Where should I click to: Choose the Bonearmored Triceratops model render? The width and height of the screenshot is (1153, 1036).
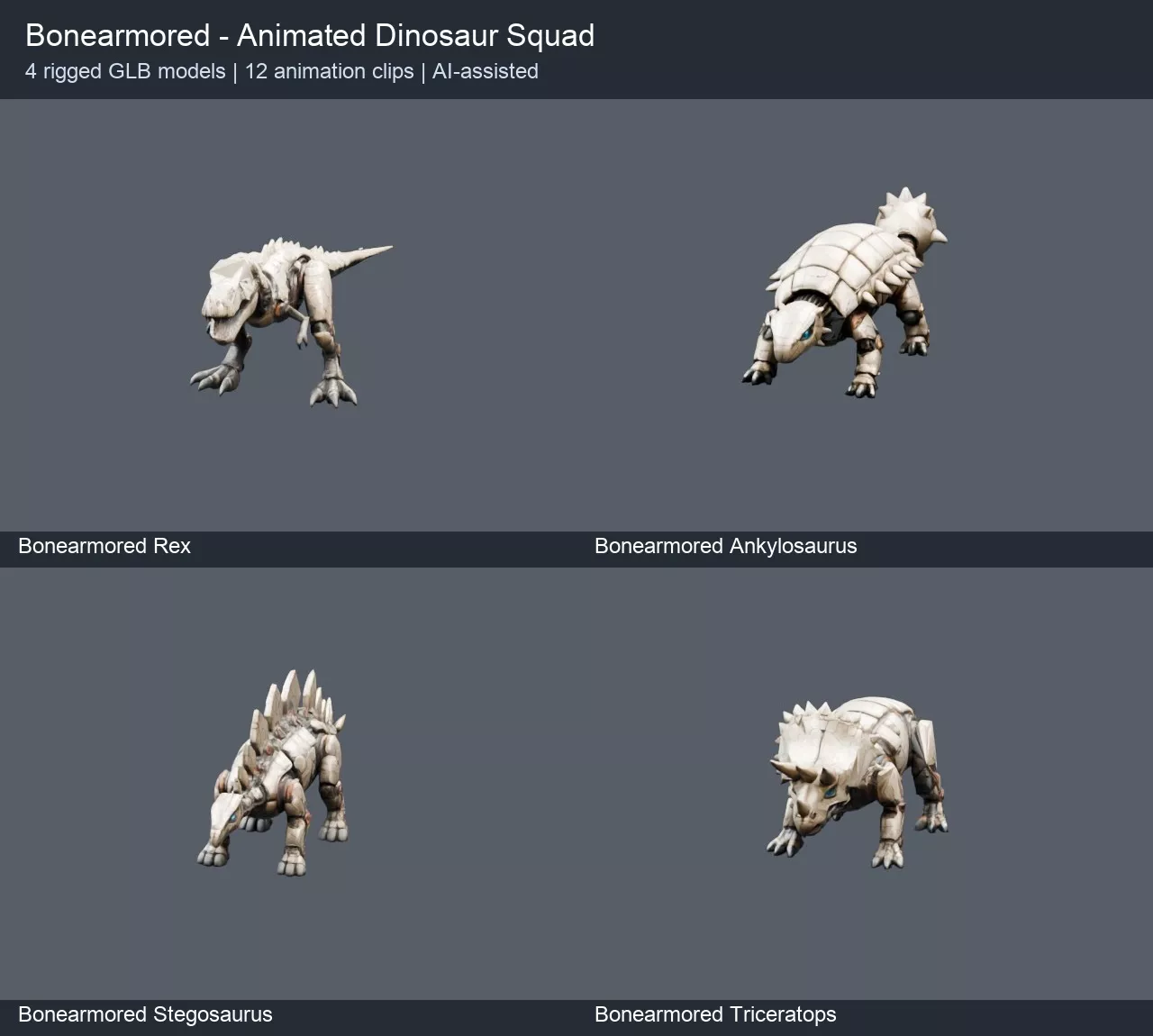(x=858, y=783)
